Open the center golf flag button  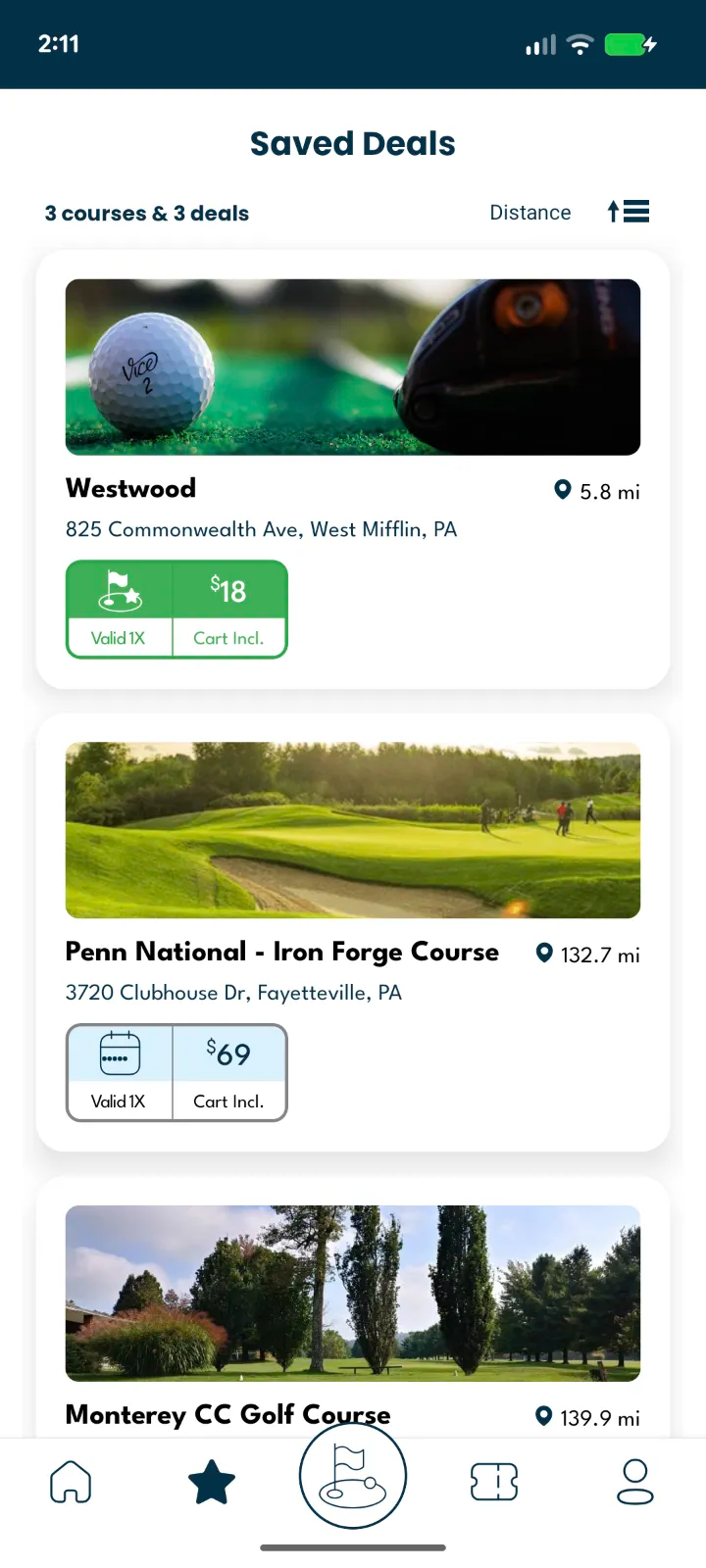tap(353, 1476)
